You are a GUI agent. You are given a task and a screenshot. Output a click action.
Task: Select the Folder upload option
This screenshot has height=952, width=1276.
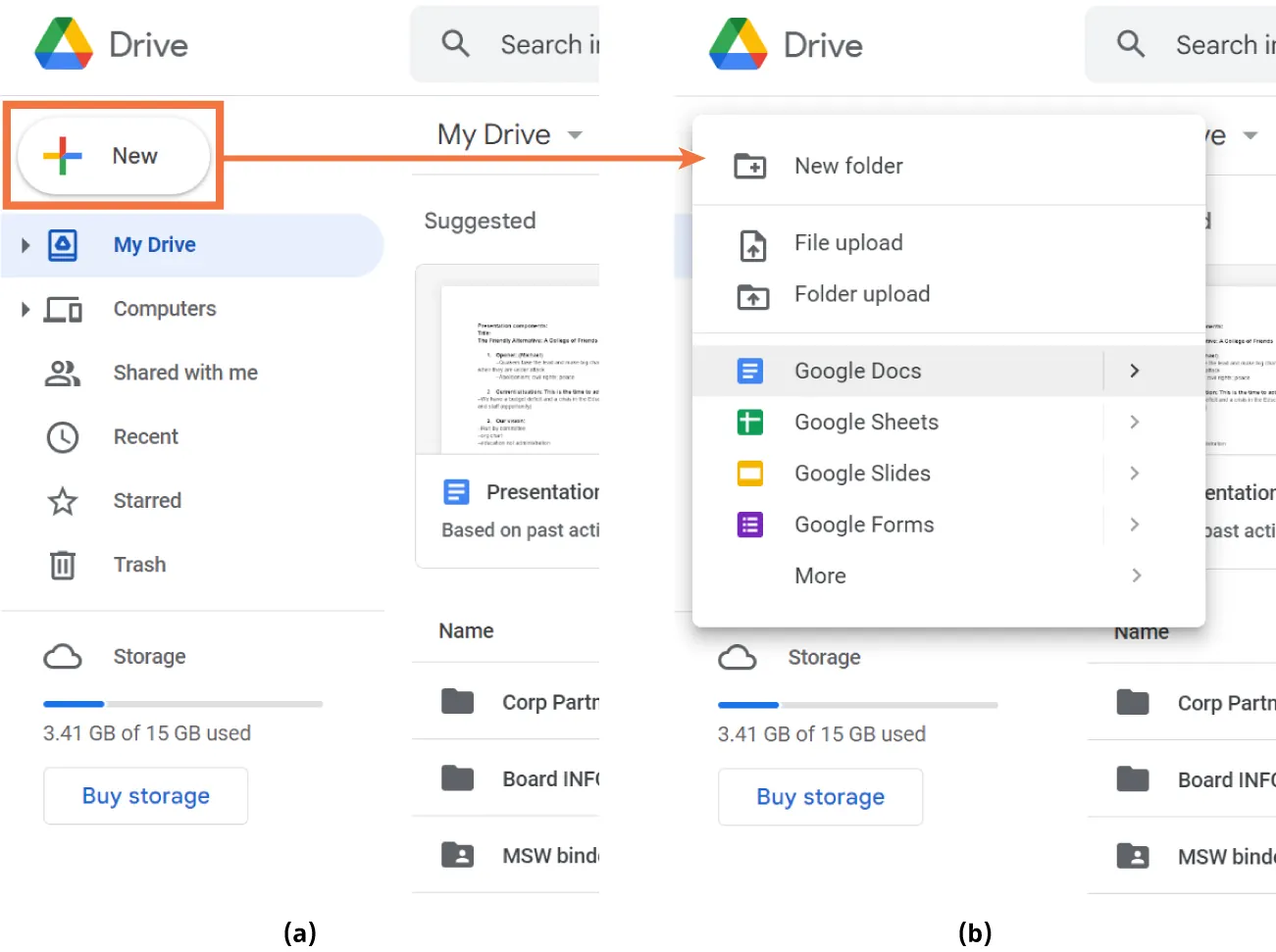860,294
